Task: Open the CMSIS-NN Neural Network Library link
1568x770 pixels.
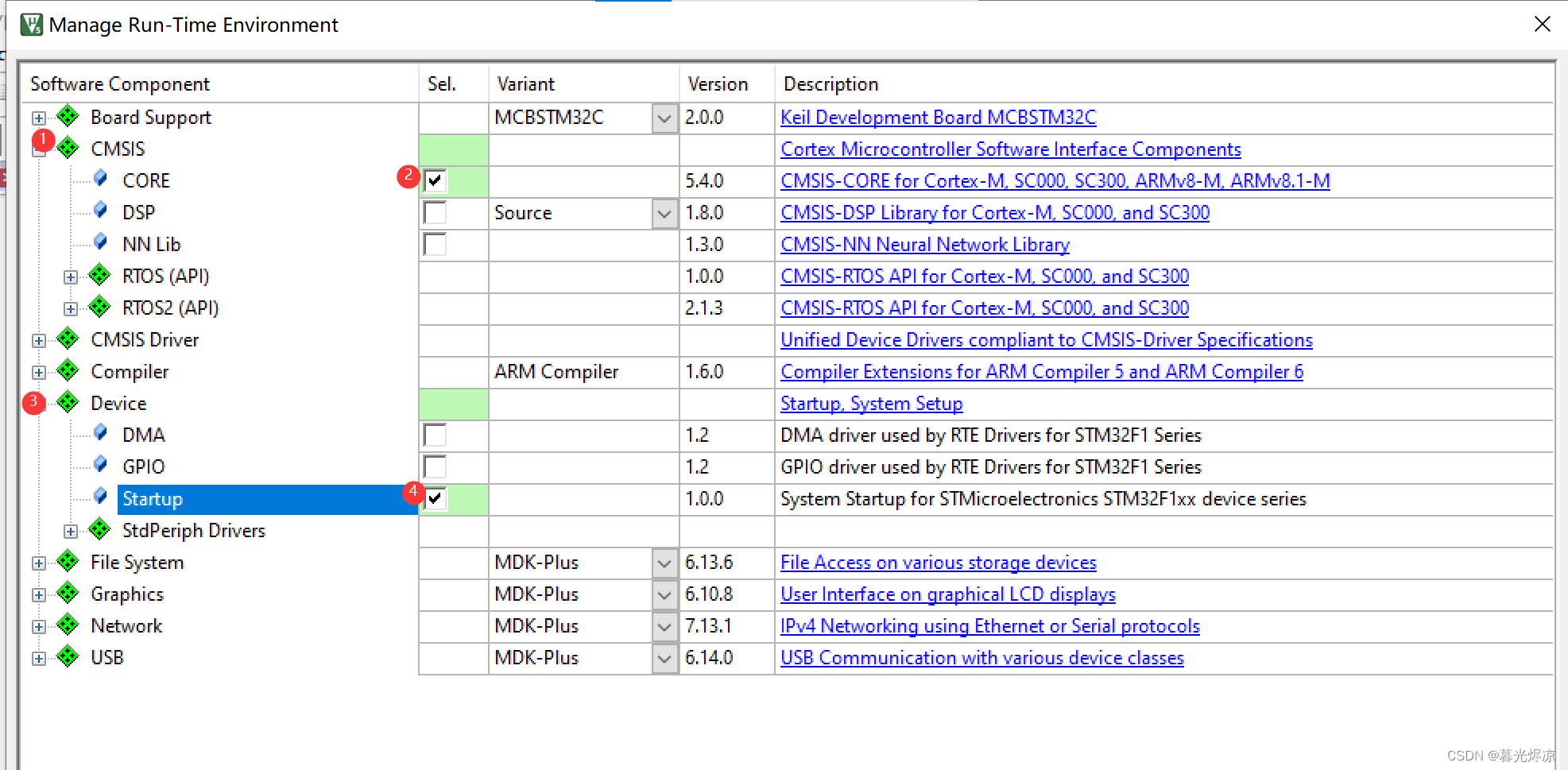Action: 924,245
